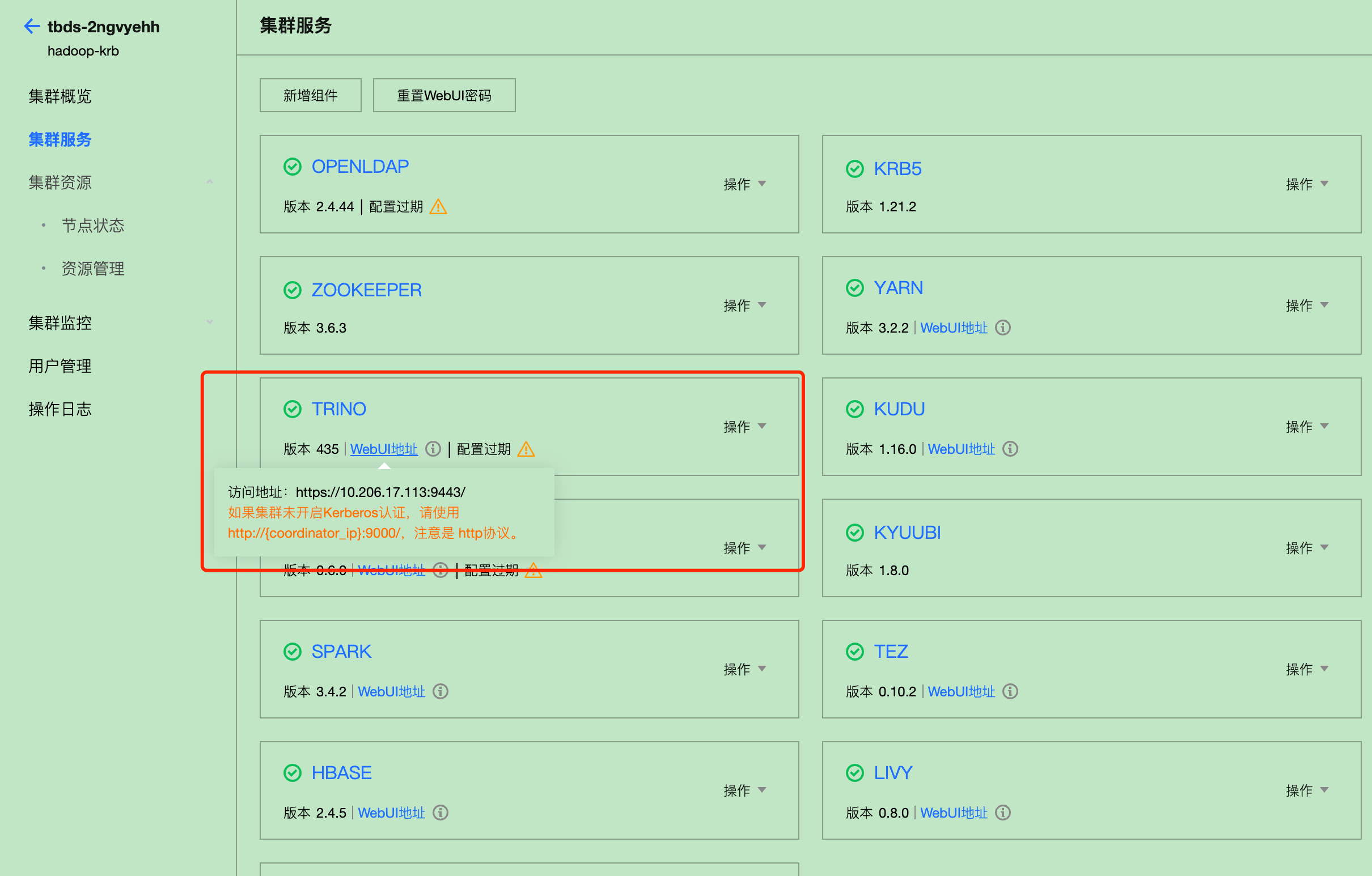Expand the 操作 menu for HBASE
This screenshot has height=876, width=1372.
[x=744, y=790]
